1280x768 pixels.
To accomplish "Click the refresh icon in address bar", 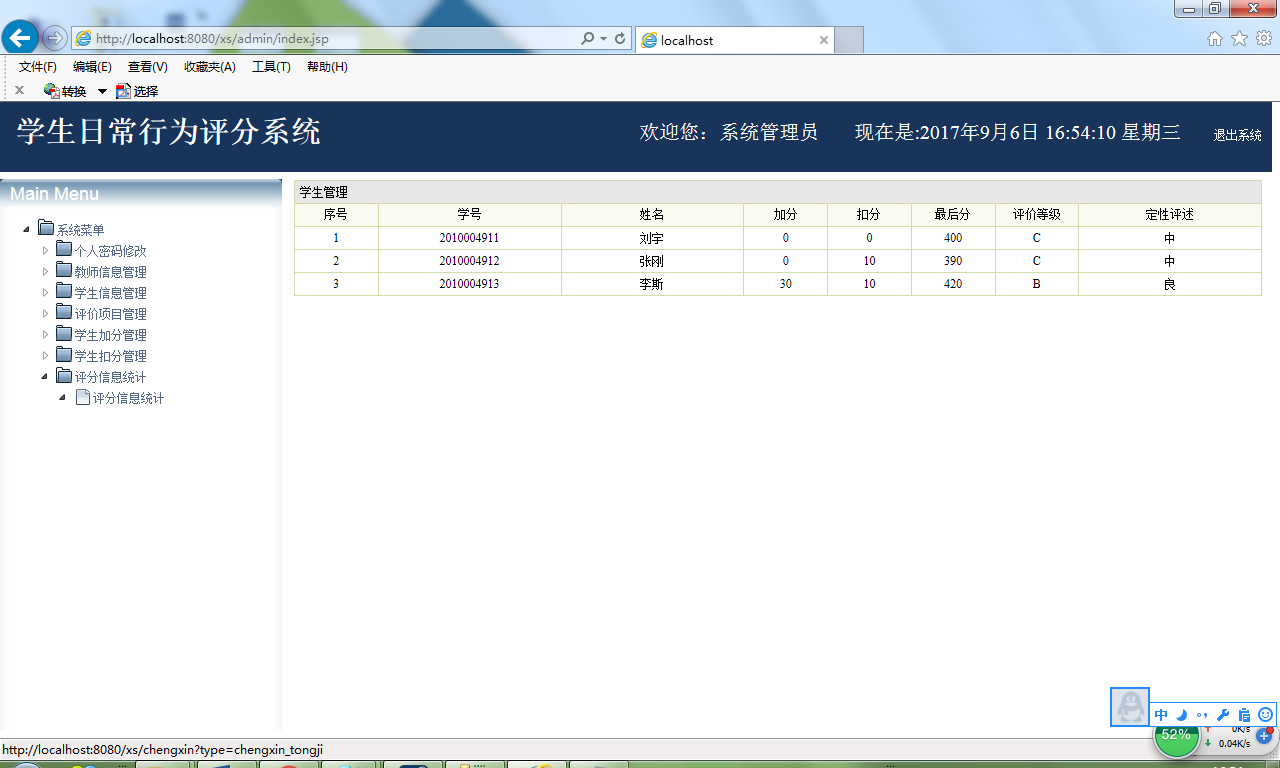I will tap(620, 39).
